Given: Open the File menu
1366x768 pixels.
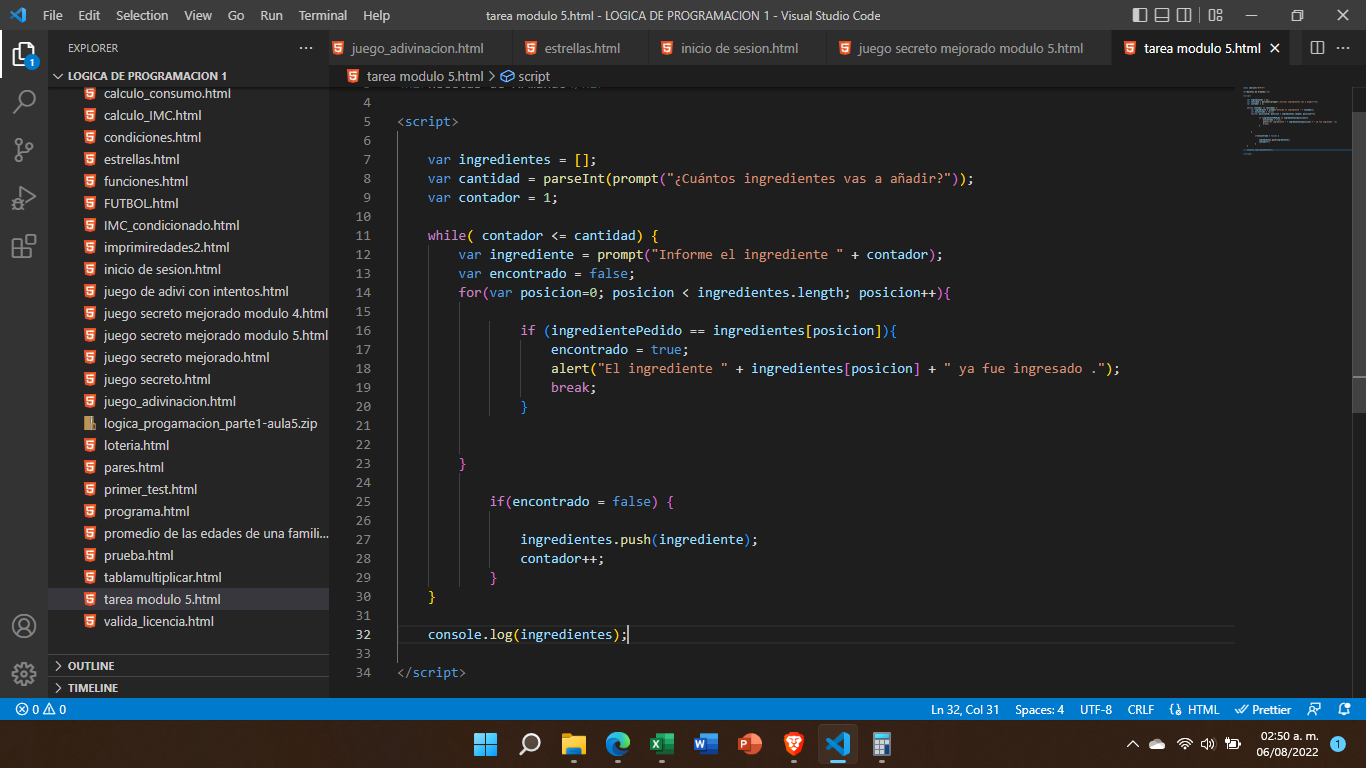Looking at the screenshot, I should coord(53,15).
